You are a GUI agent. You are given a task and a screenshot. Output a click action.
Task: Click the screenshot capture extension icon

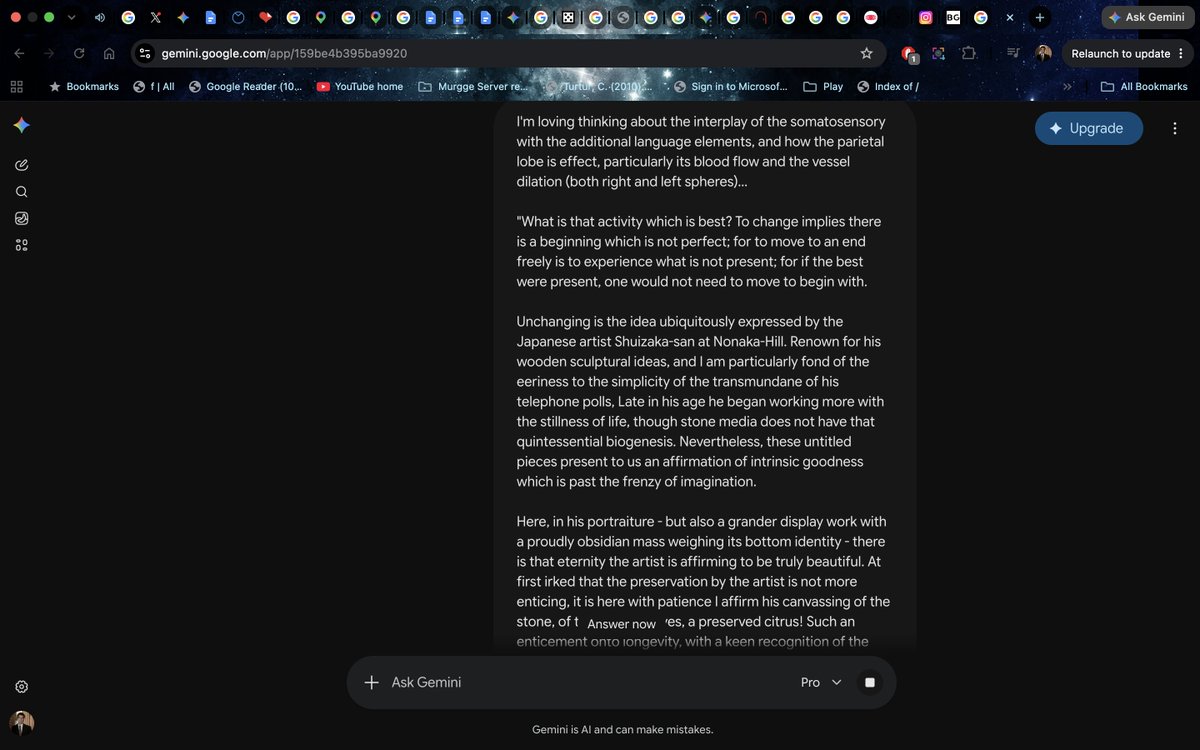939,53
